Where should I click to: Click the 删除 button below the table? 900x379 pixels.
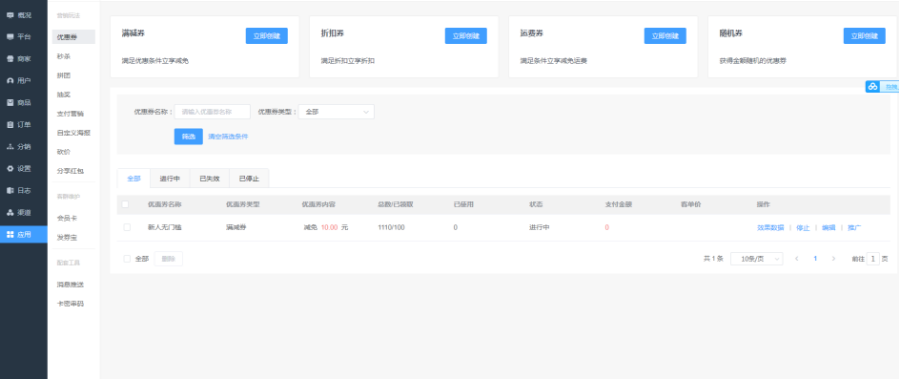click(168, 259)
